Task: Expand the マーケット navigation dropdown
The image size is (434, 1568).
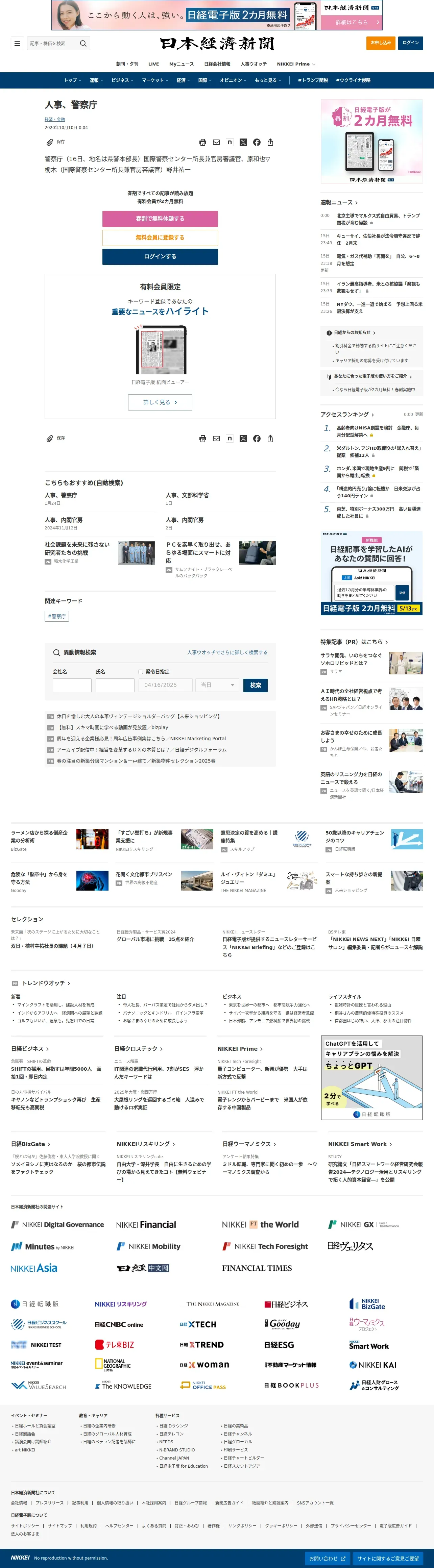Action: 154,80
